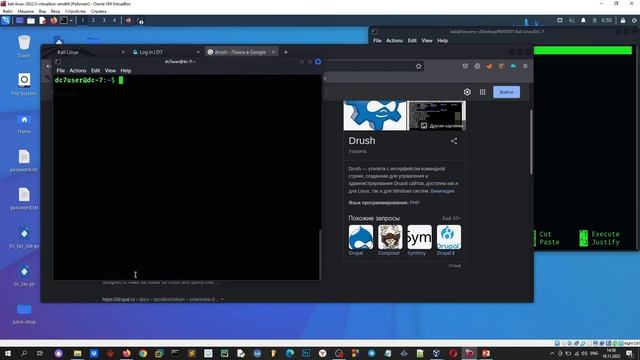
Task: Switch to workspace 3 in Kali panel
Action: pyautogui.click(x=104, y=20)
